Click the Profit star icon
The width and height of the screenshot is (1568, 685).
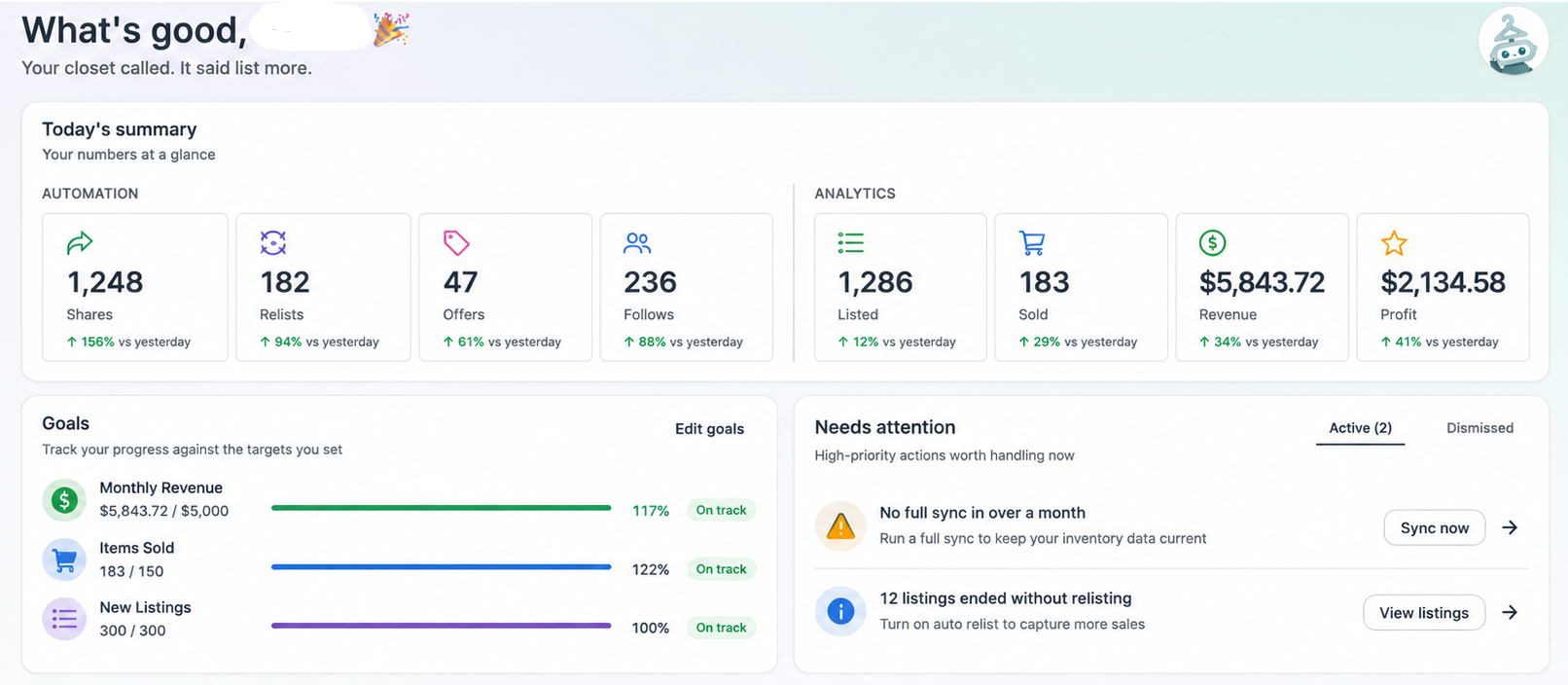[x=1394, y=243]
